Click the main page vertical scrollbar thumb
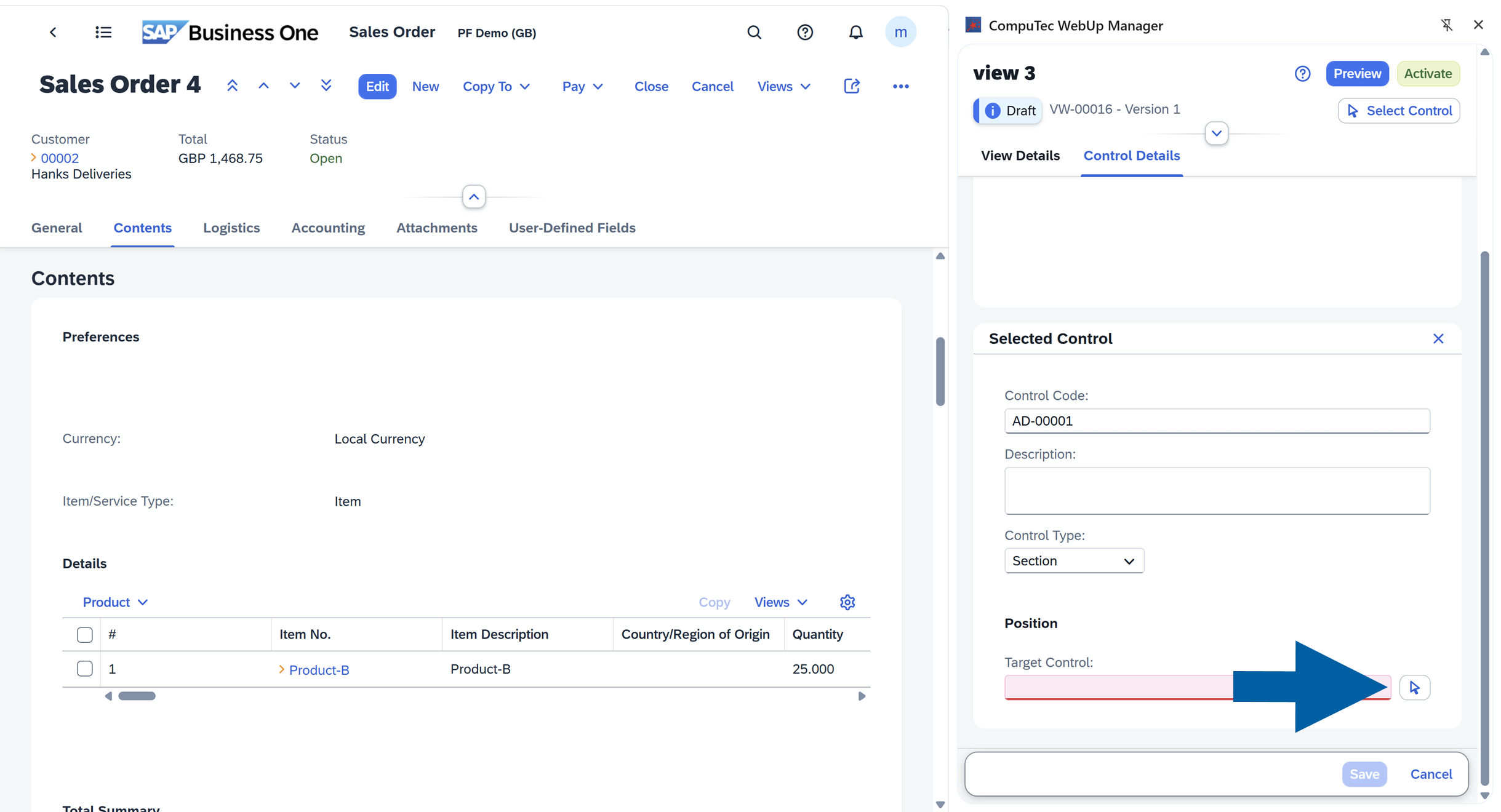Screen dimensions: 1501x812 click(x=940, y=372)
